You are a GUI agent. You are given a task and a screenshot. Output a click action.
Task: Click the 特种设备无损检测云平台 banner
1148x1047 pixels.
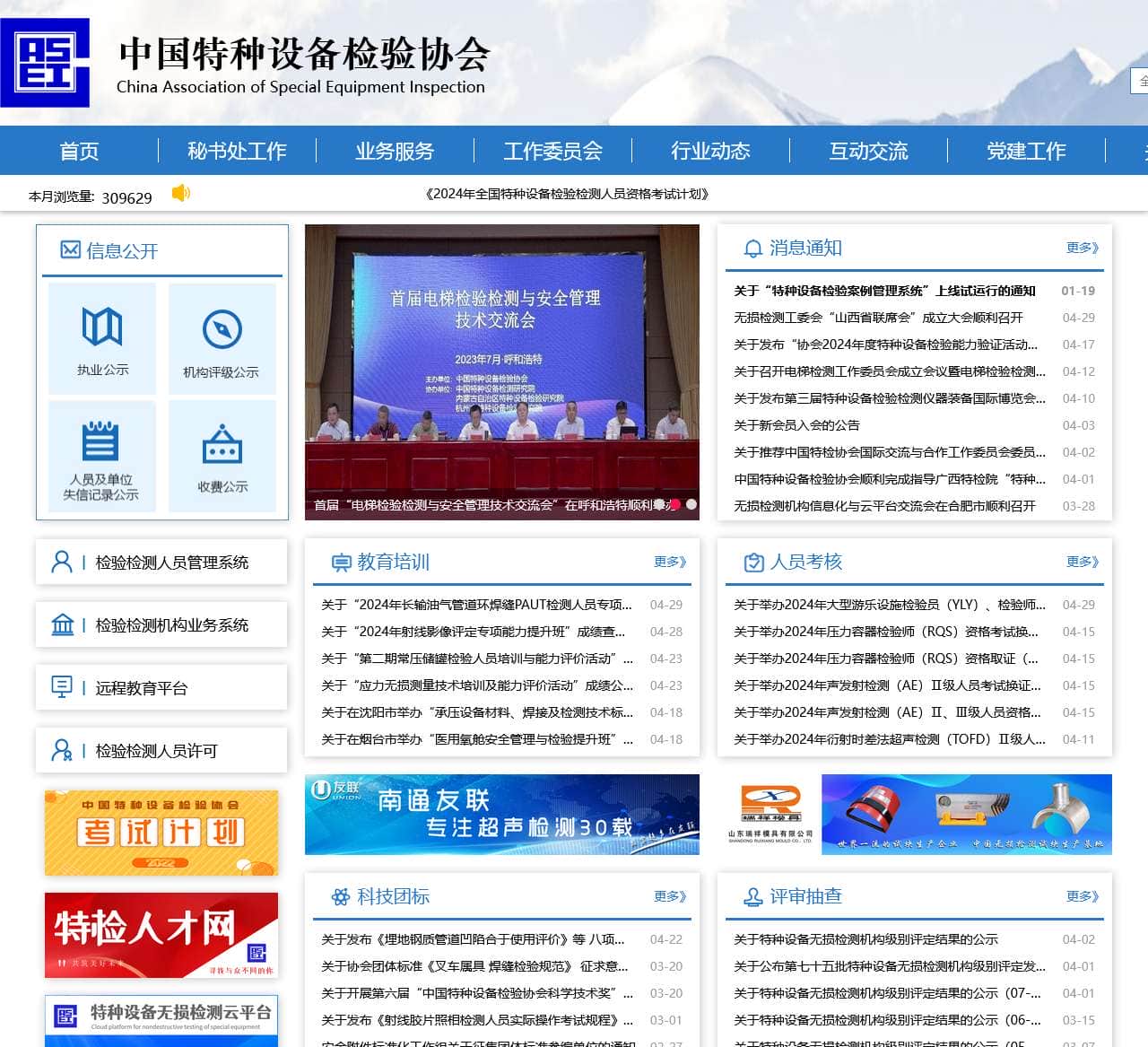click(161, 1021)
